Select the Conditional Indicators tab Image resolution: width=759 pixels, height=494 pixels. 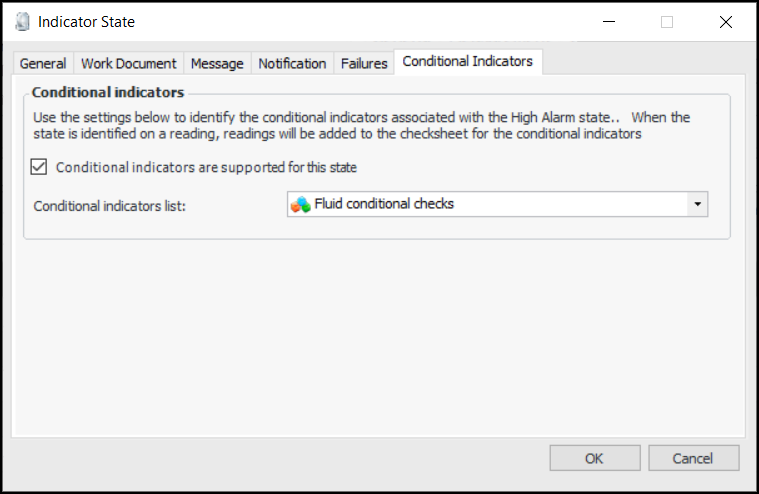click(x=468, y=61)
